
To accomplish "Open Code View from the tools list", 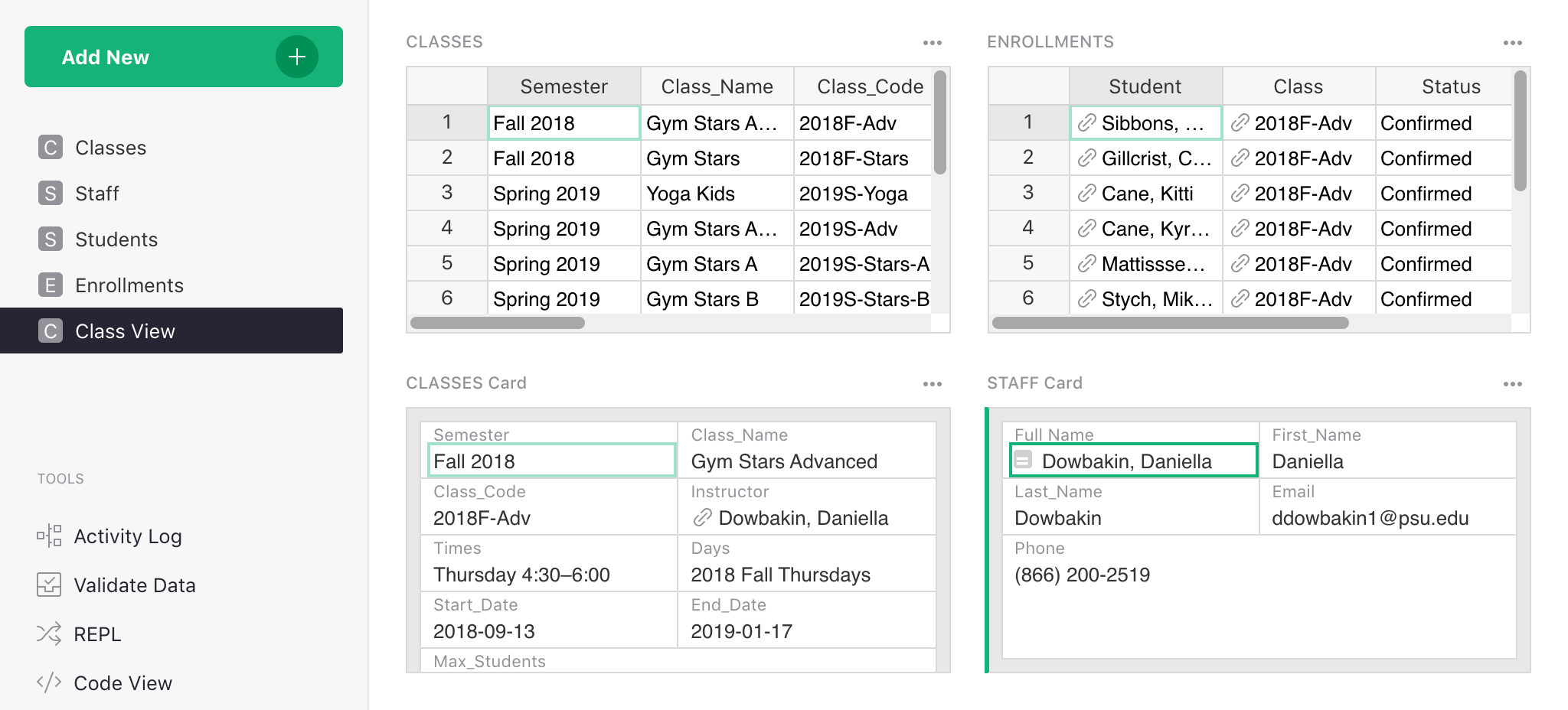I will tap(122, 683).
